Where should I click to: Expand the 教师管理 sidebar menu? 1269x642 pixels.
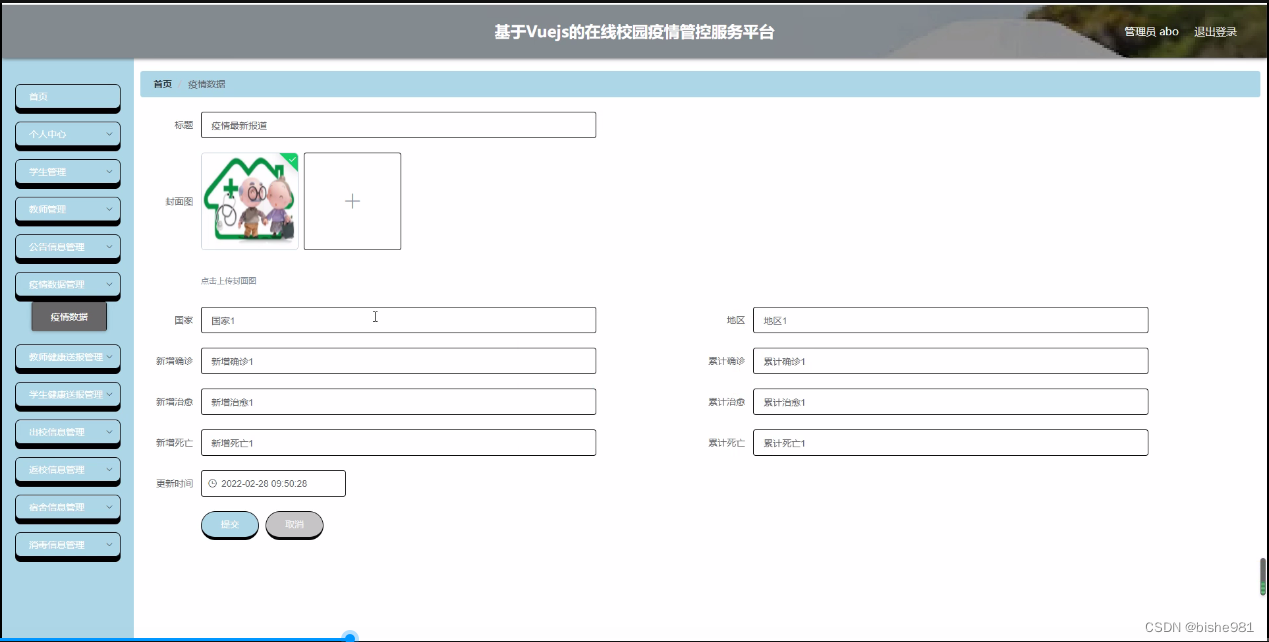67,210
